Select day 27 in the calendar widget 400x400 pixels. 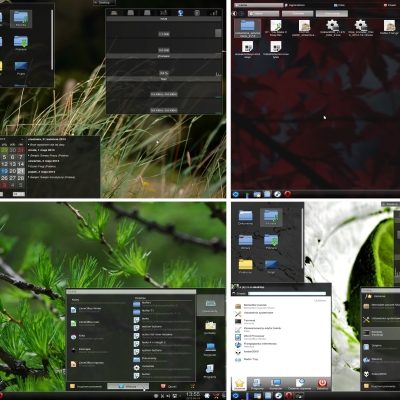pyautogui.click(x=12, y=178)
